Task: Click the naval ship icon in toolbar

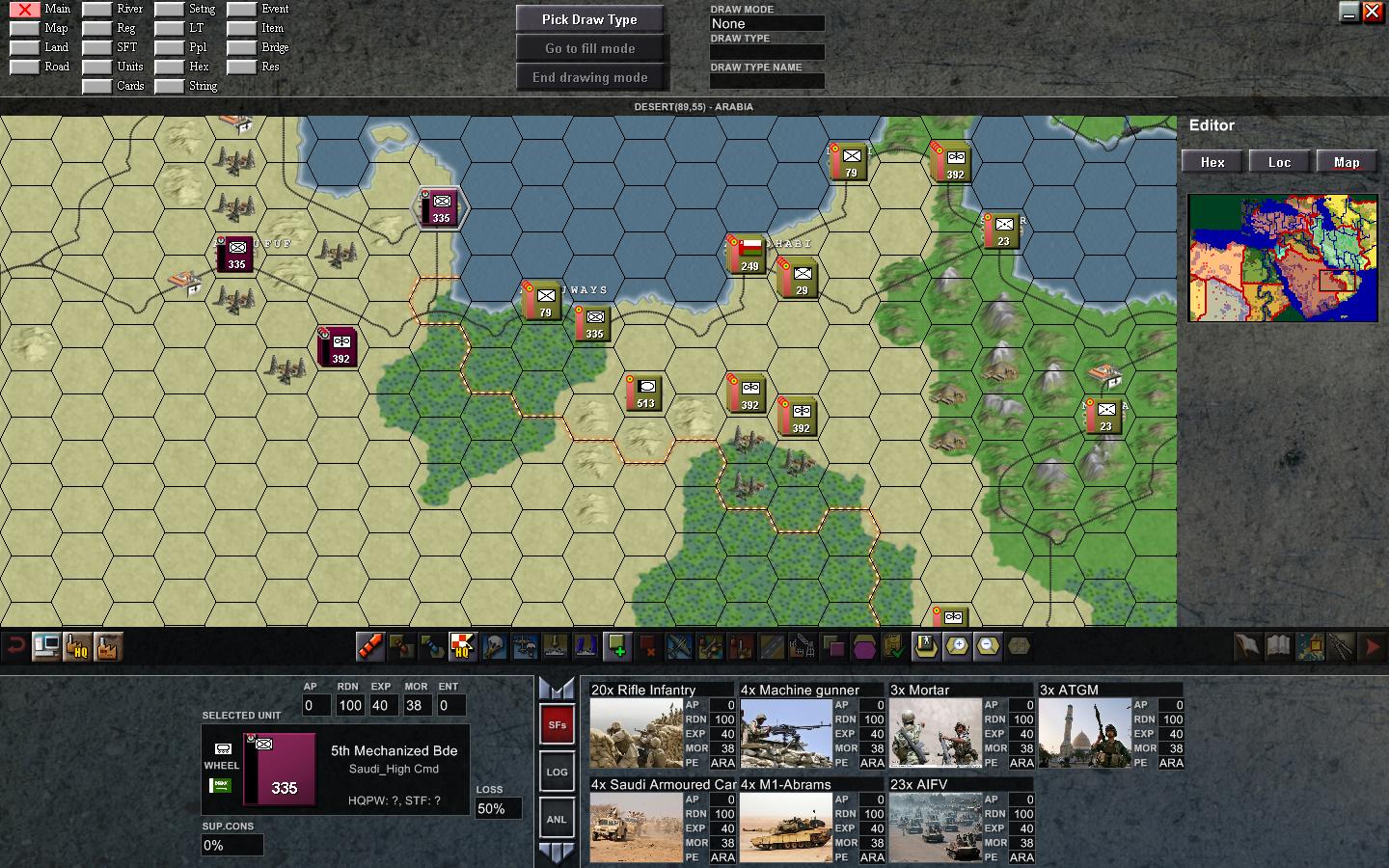Action: point(556,646)
